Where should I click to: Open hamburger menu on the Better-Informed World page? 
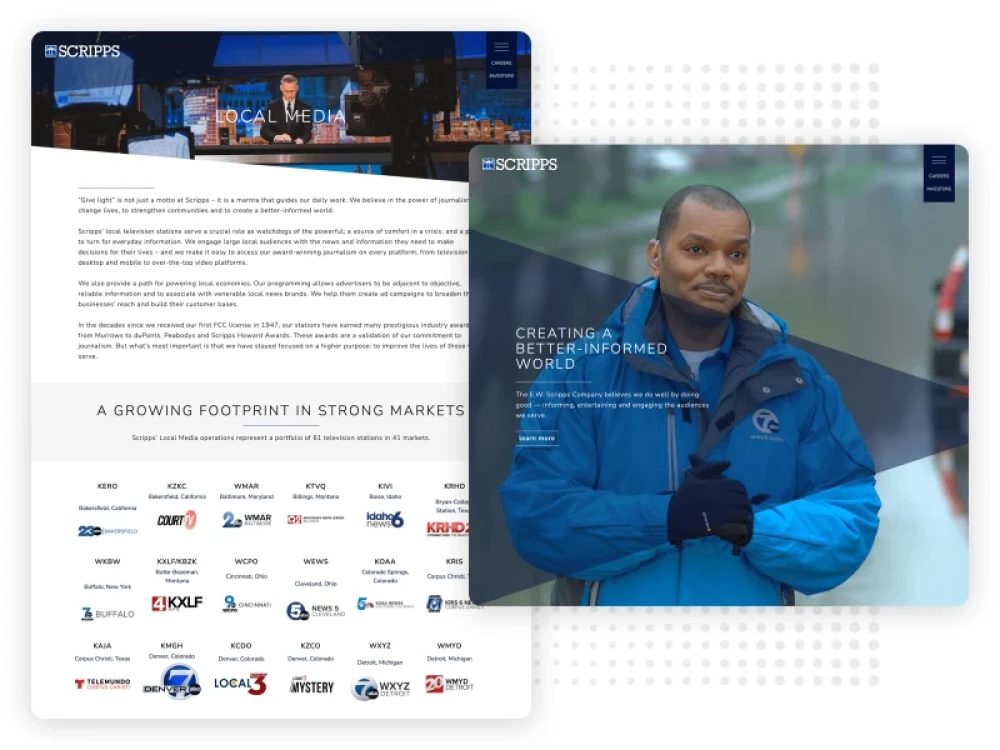pyautogui.click(x=938, y=160)
